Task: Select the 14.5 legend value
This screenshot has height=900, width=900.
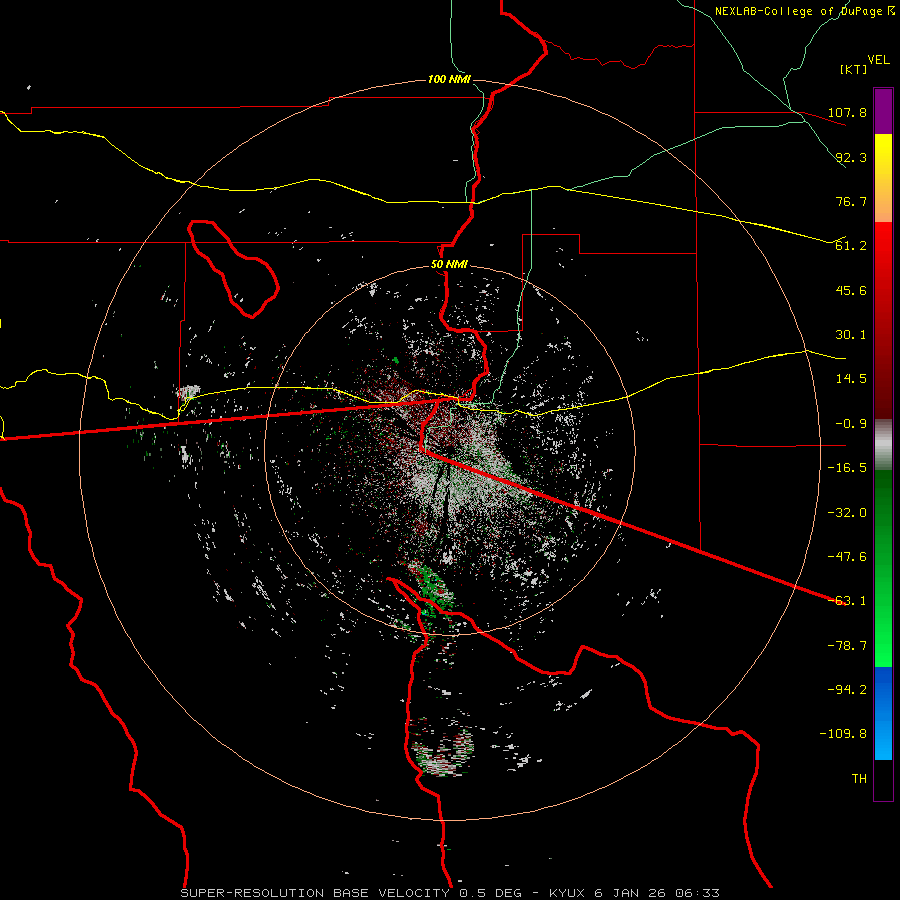Action: click(x=852, y=379)
